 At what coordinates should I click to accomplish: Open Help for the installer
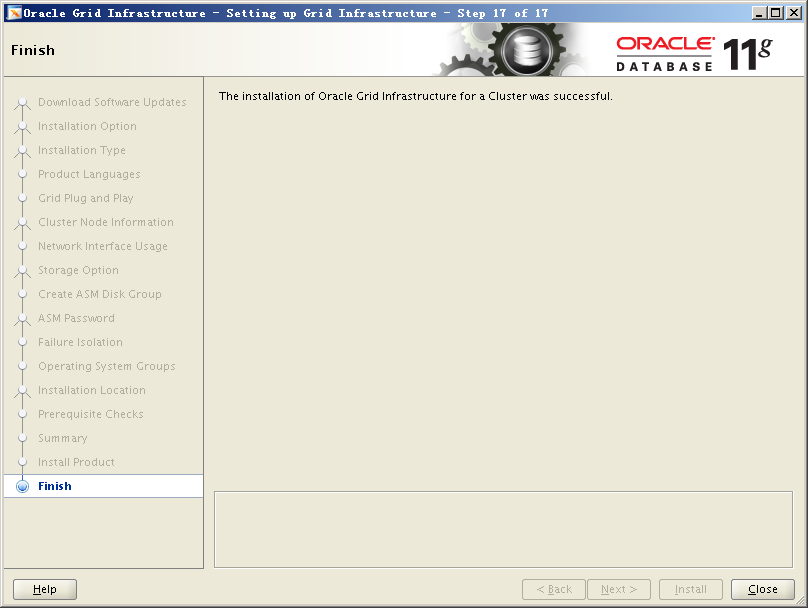click(x=45, y=589)
